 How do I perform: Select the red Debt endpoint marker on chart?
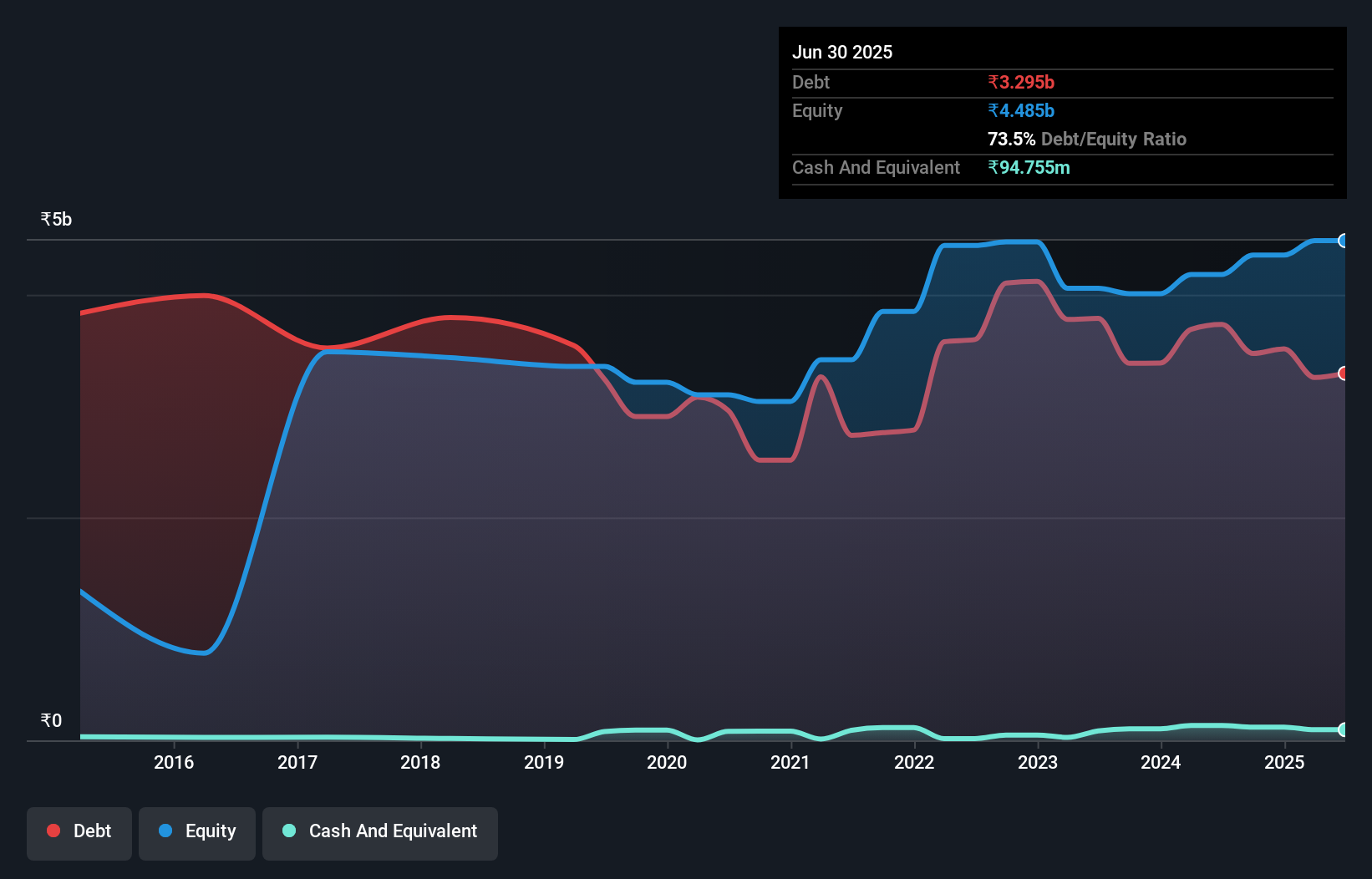click(1344, 373)
